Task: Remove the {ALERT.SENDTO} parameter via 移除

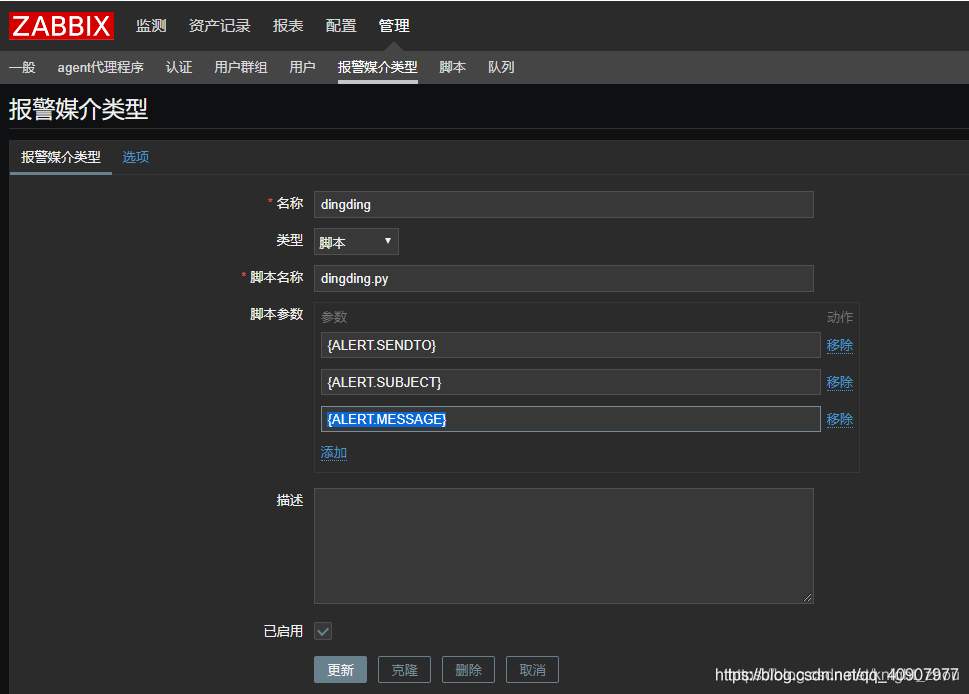Action: [840, 345]
